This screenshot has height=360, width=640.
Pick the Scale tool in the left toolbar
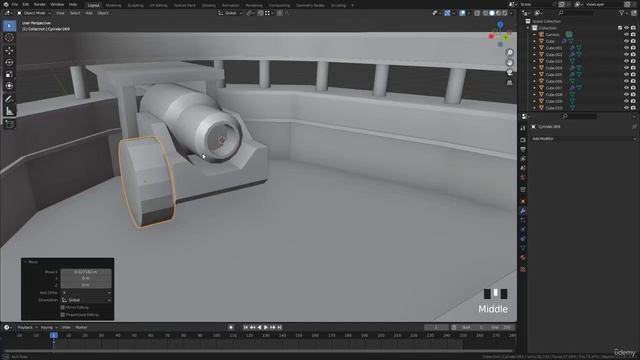9,74
